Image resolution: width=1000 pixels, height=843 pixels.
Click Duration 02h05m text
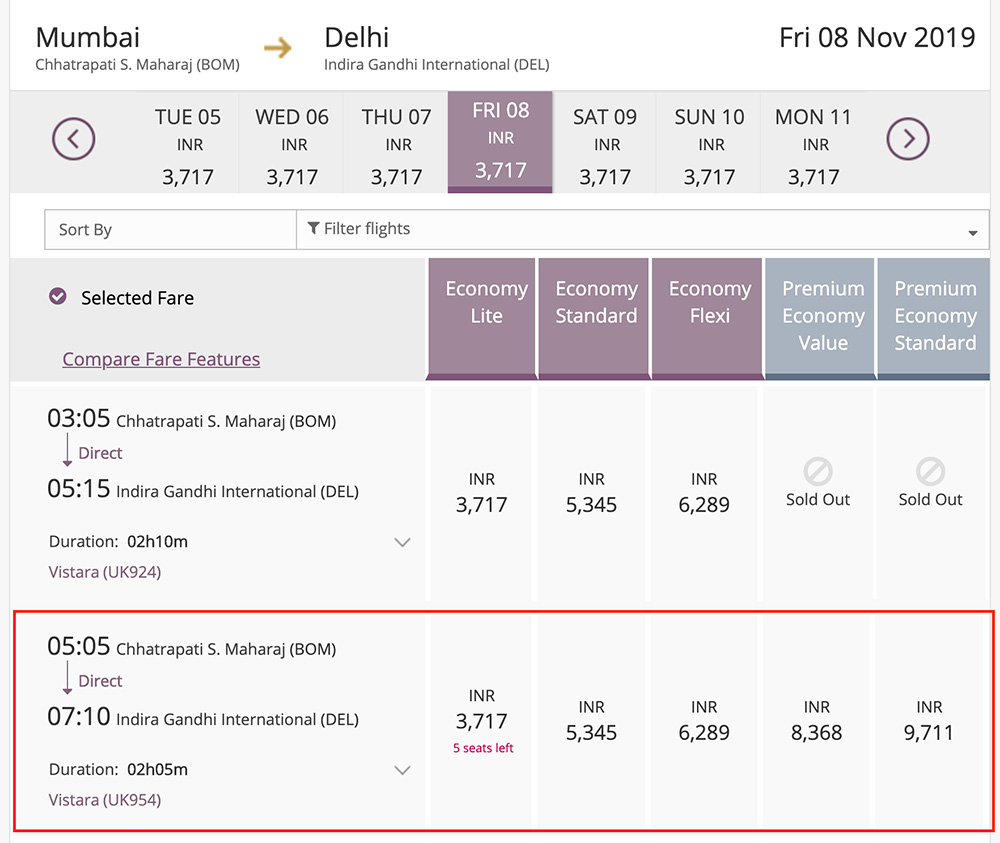coord(118,770)
